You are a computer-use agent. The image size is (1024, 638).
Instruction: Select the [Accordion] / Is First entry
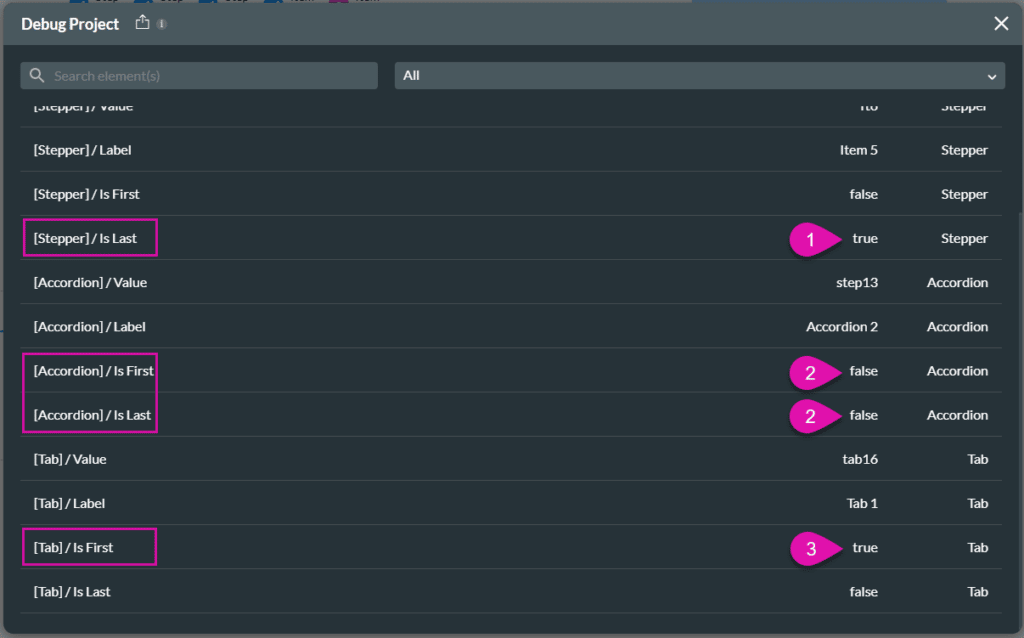click(93, 371)
